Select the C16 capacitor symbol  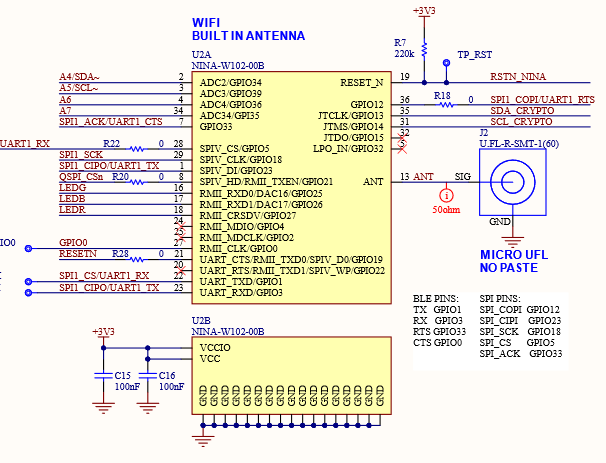pyautogui.click(x=148, y=375)
